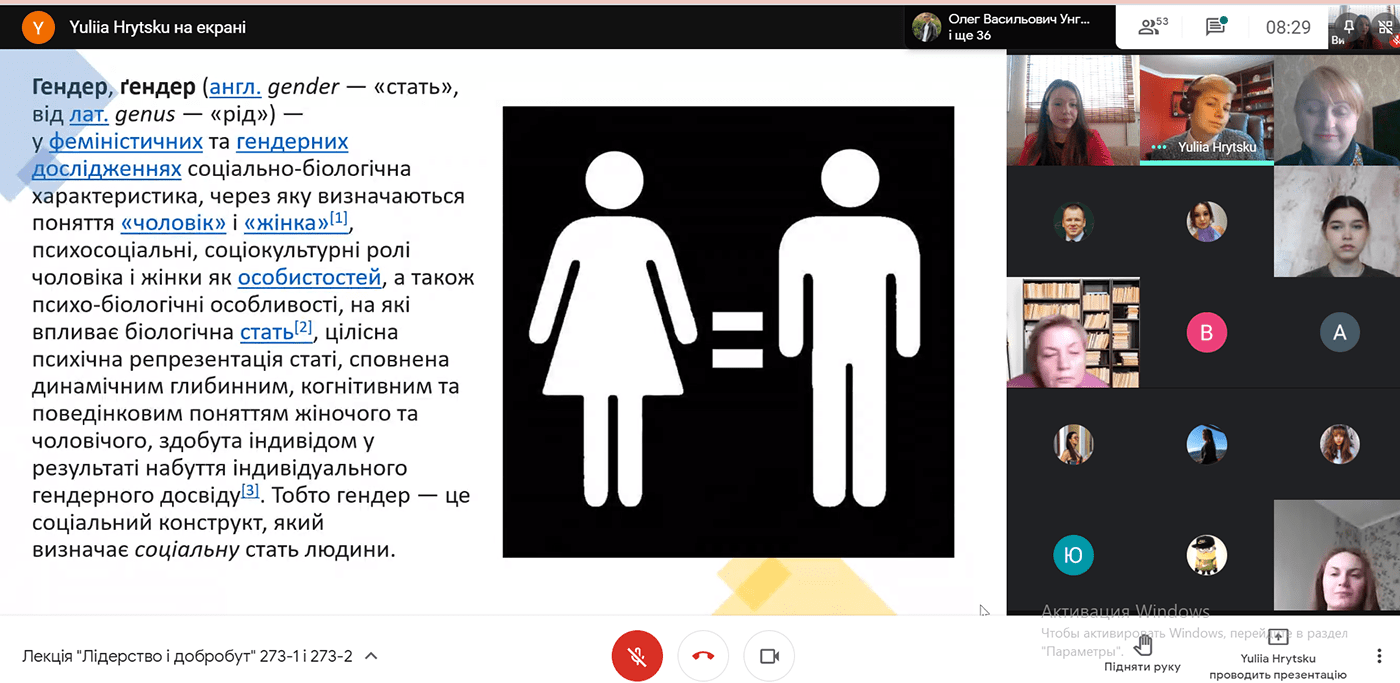Pin your self-view thumbnail

(x=1349, y=25)
